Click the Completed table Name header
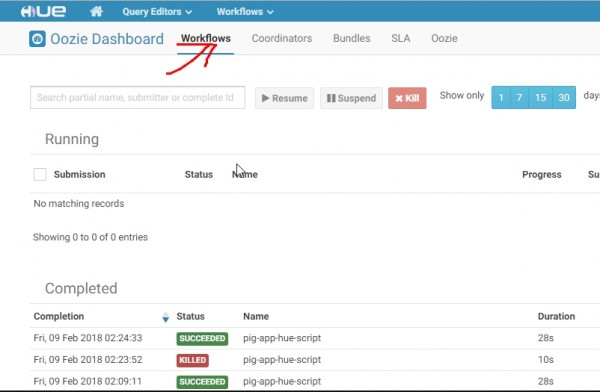 pyautogui.click(x=256, y=317)
